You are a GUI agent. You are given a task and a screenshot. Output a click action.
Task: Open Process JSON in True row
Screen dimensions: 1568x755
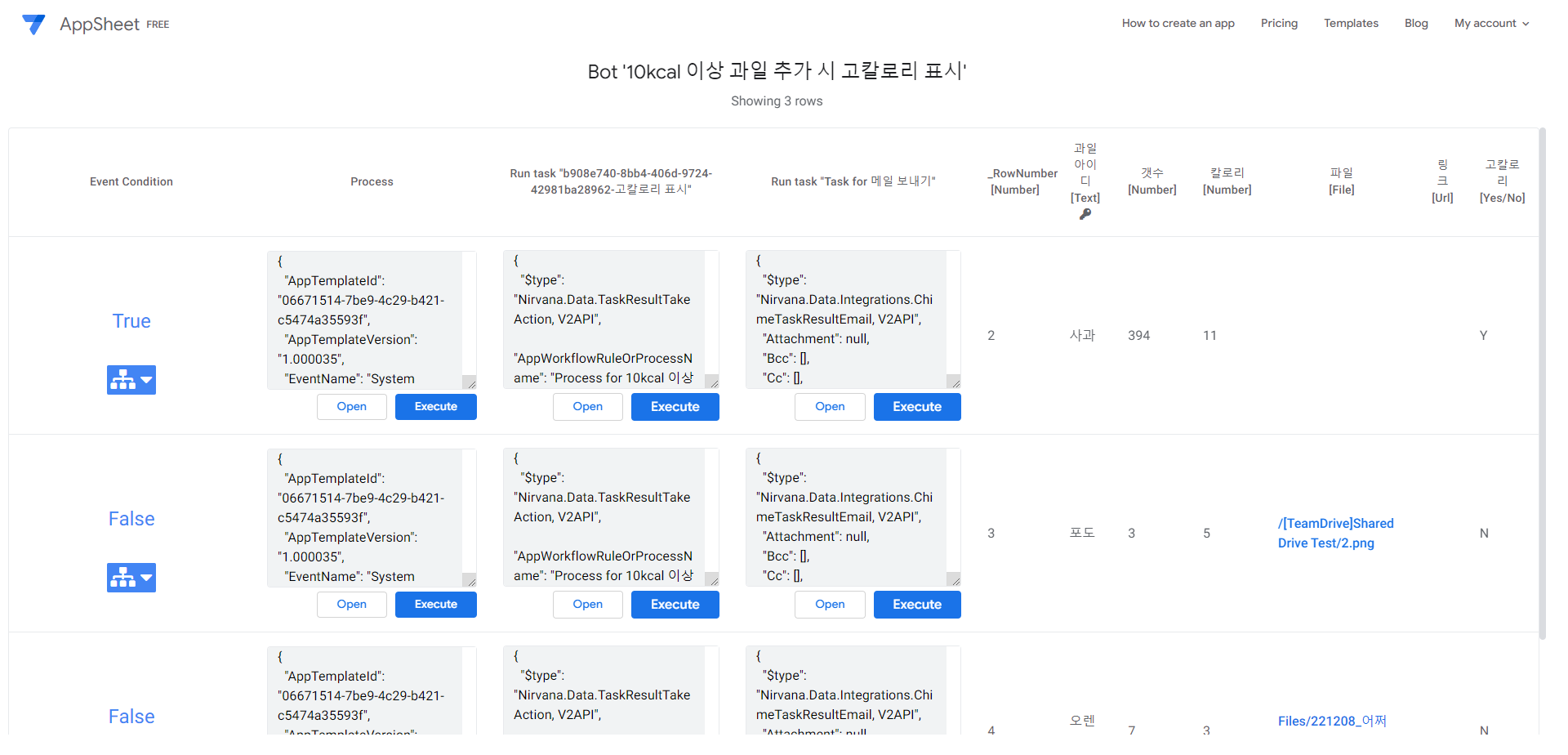click(352, 407)
